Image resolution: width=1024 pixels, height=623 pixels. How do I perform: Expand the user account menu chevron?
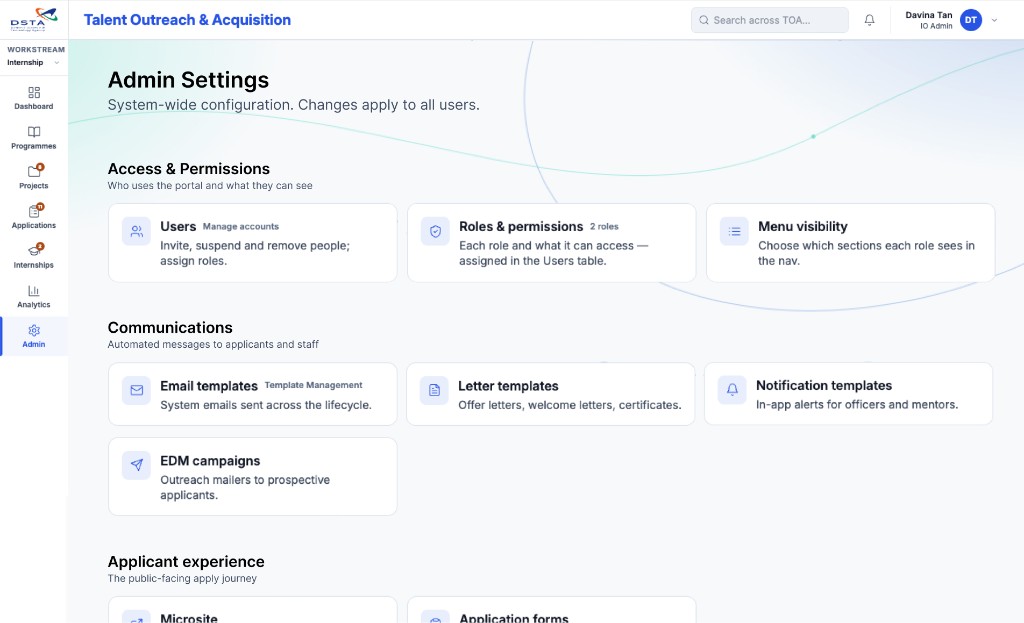coord(995,20)
